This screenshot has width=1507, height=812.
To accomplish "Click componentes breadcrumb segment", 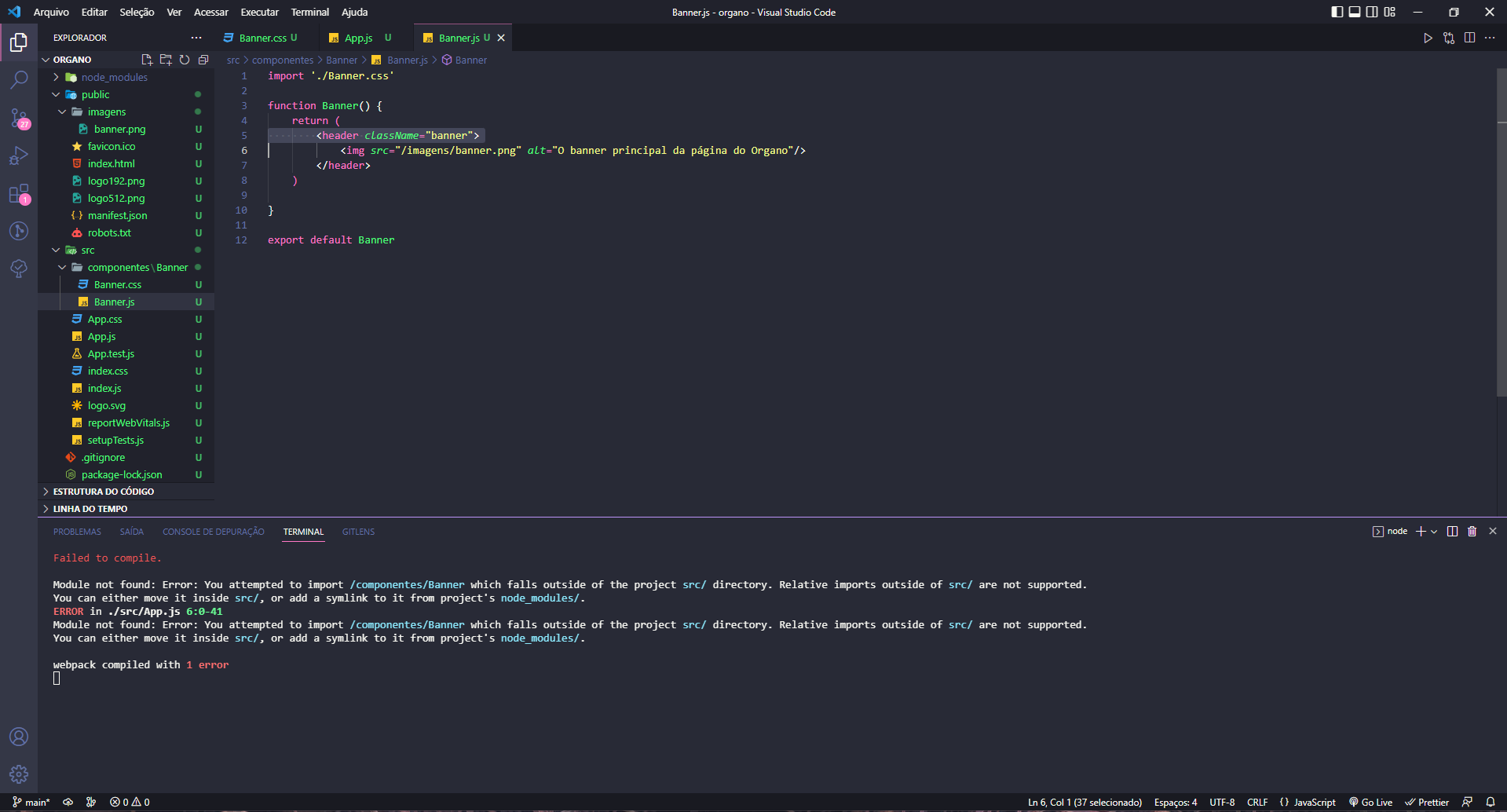I will (283, 60).
